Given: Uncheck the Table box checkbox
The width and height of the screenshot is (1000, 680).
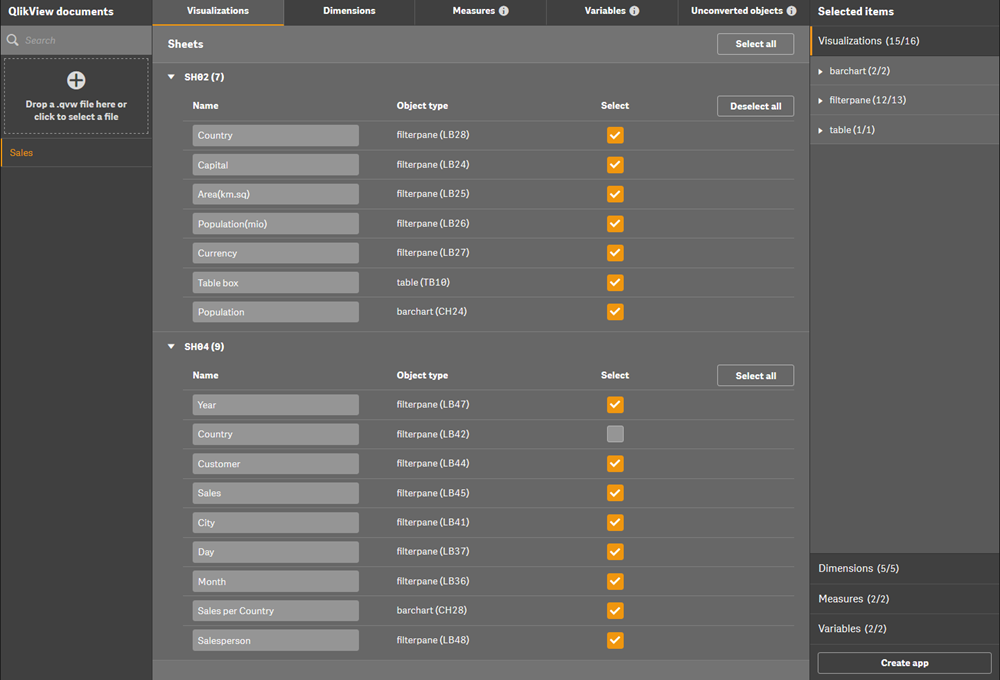Looking at the screenshot, I should pos(615,283).
